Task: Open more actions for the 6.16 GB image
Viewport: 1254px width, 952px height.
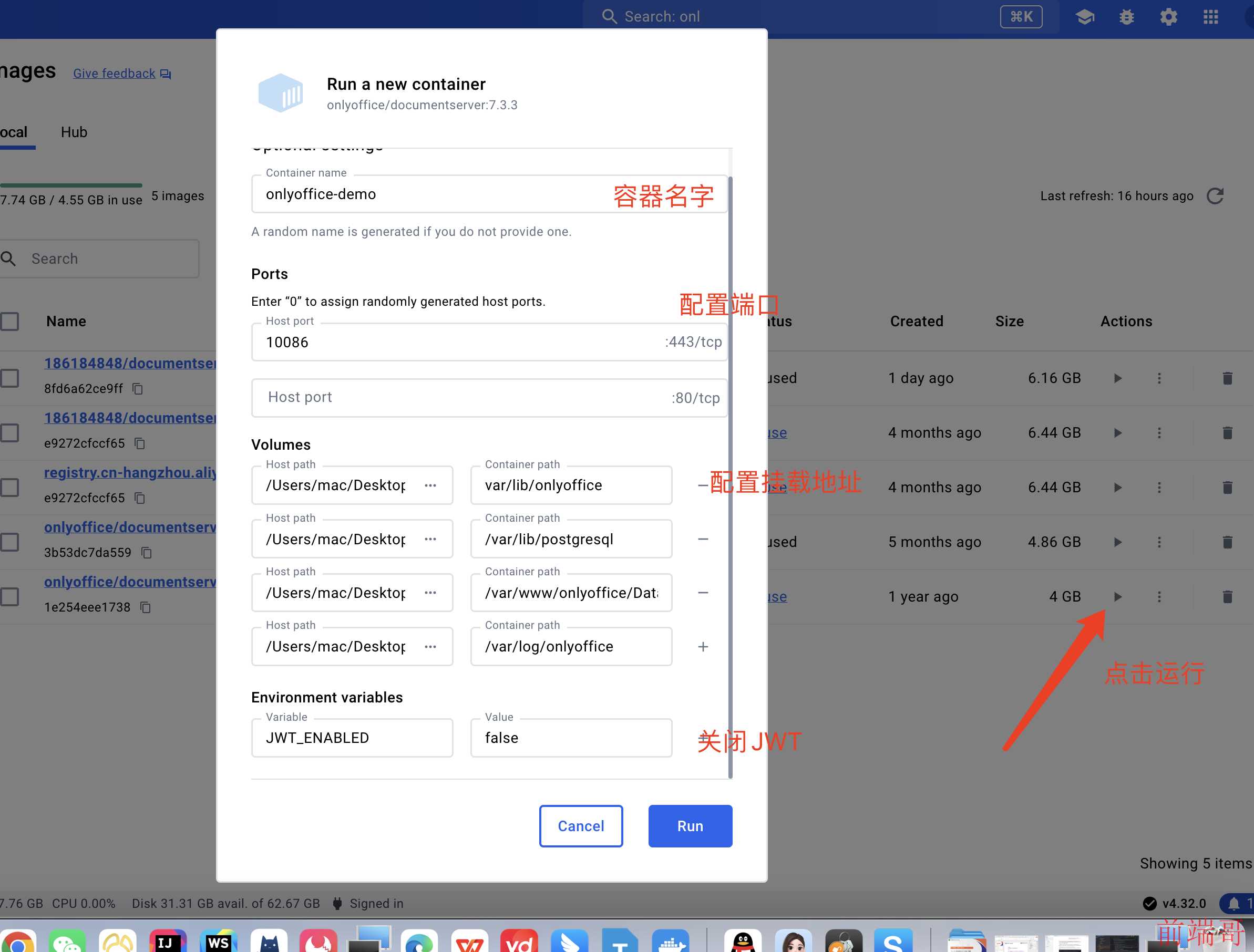Action: click(1159, 378)
